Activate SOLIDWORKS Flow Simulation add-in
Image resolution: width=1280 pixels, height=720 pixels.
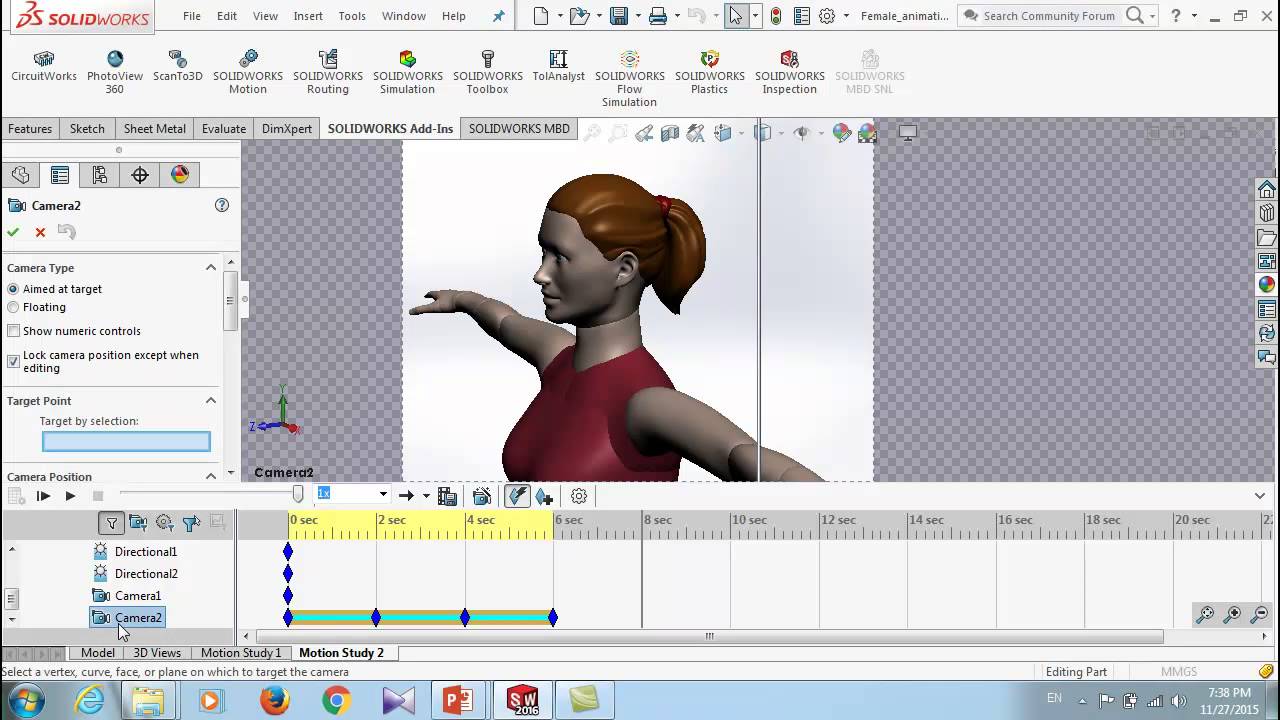(x=630, y=79)
